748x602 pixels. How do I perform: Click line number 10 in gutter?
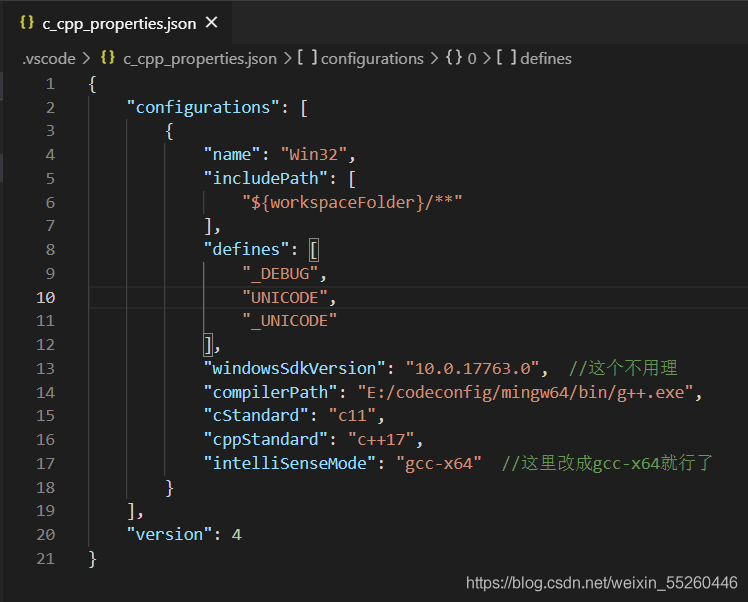(x=46, y=298)
